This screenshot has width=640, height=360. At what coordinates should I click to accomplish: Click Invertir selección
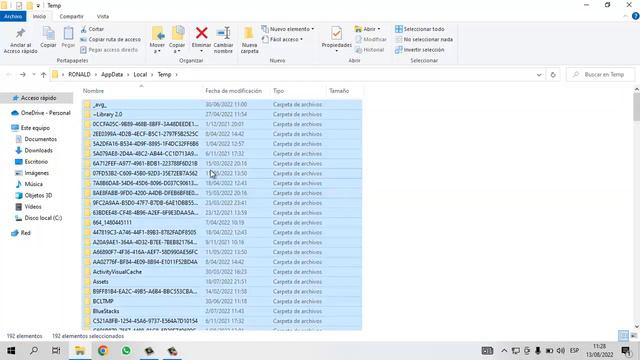click(x=420, y=50)
